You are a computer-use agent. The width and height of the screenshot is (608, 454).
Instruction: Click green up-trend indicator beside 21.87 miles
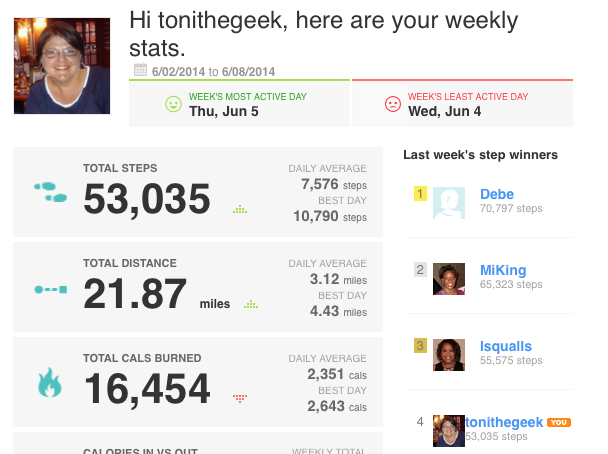click(251, 304)
